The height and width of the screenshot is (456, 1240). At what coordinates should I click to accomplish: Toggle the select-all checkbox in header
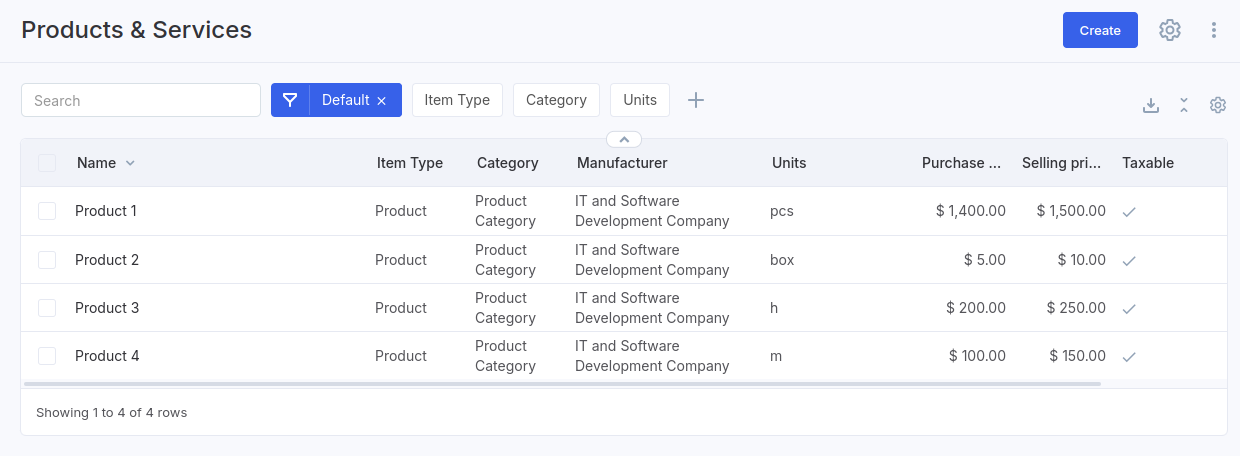(47, 163)
